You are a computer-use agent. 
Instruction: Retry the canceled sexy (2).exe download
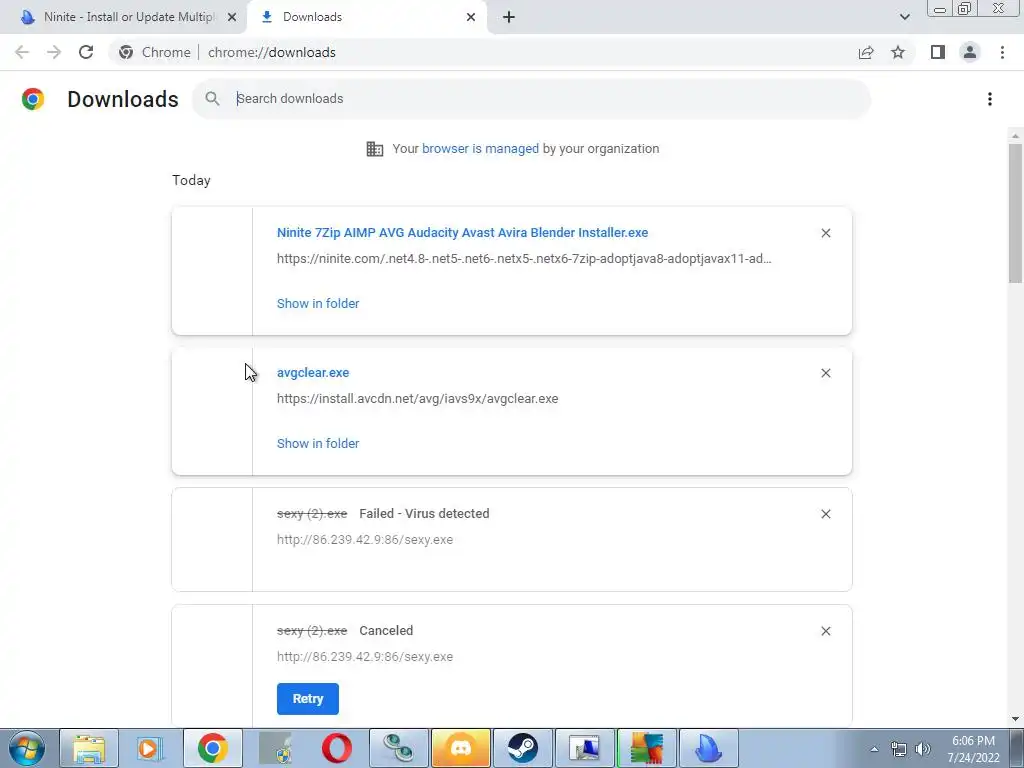(x=308, y=699)
